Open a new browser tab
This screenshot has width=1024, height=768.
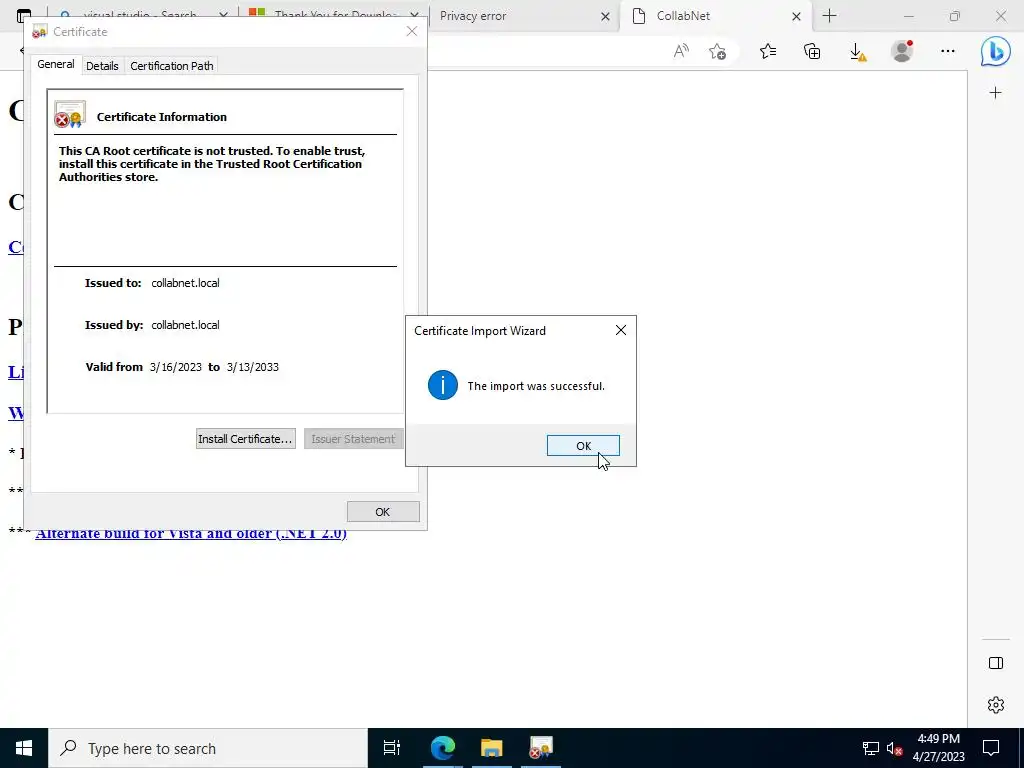tap(829, 16)
